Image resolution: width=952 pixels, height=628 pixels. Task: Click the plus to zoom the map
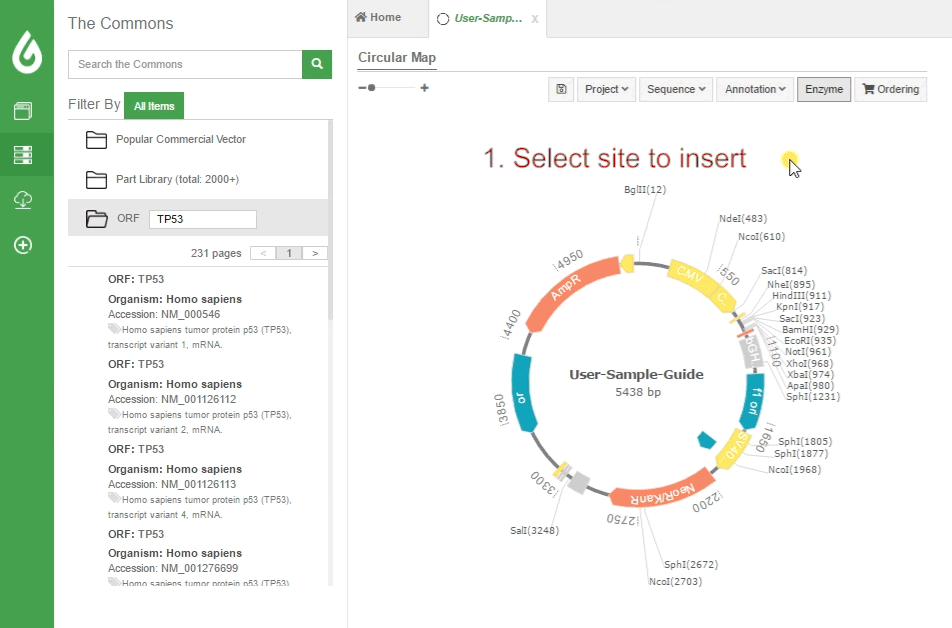[424, 88]
